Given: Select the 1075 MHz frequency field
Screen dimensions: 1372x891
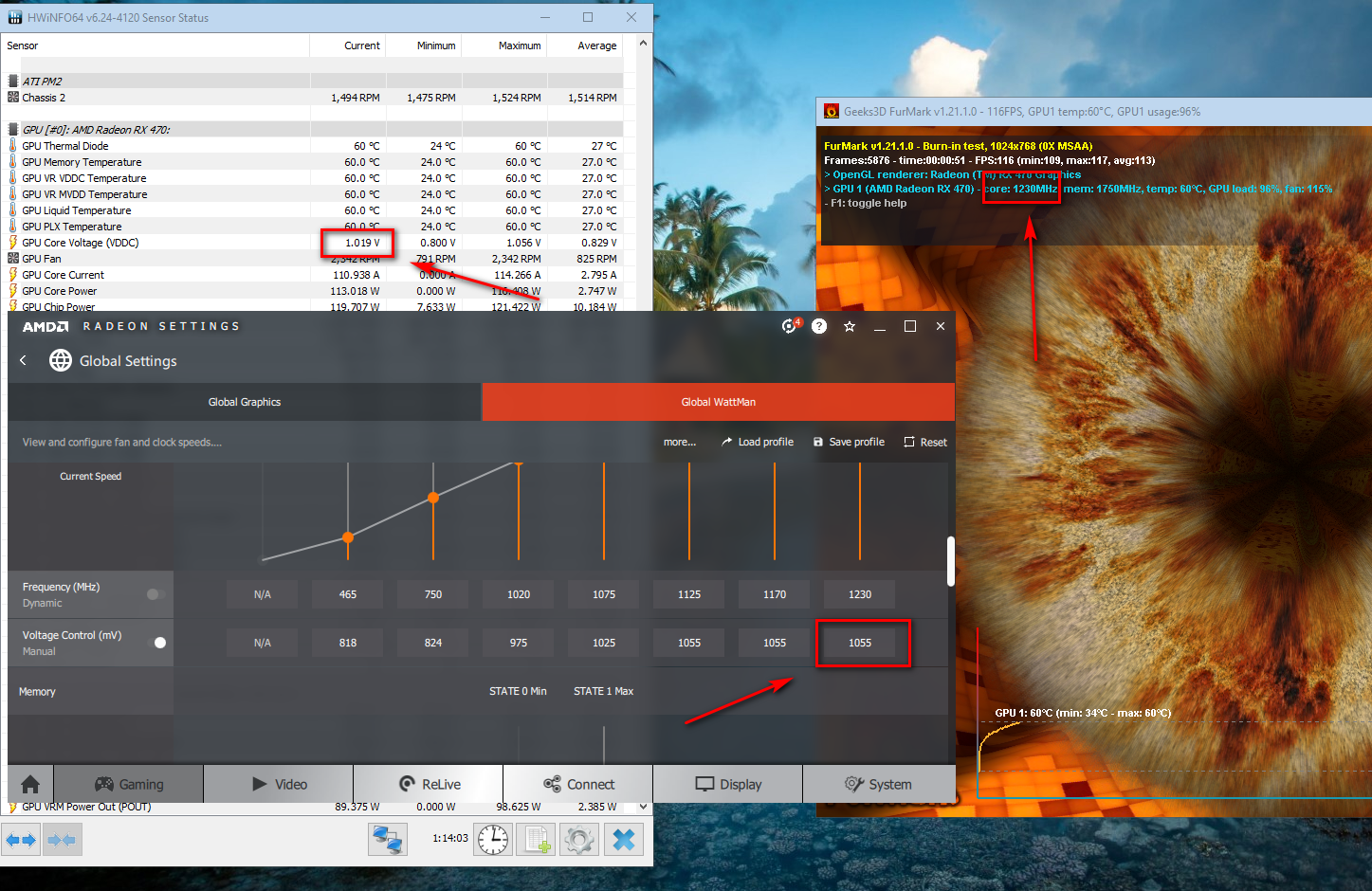Looking at the screenshot, I should [604, 594].
